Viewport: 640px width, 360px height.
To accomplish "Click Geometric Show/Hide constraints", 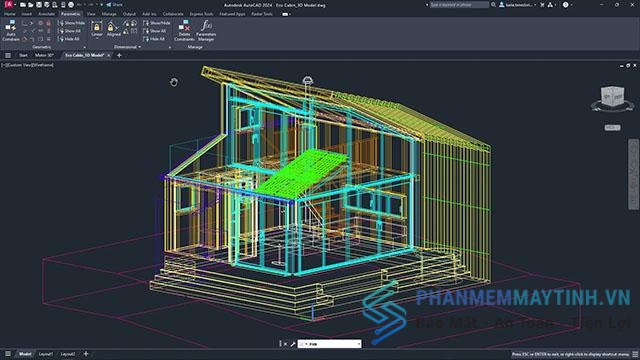I will (x=71, y=23).
